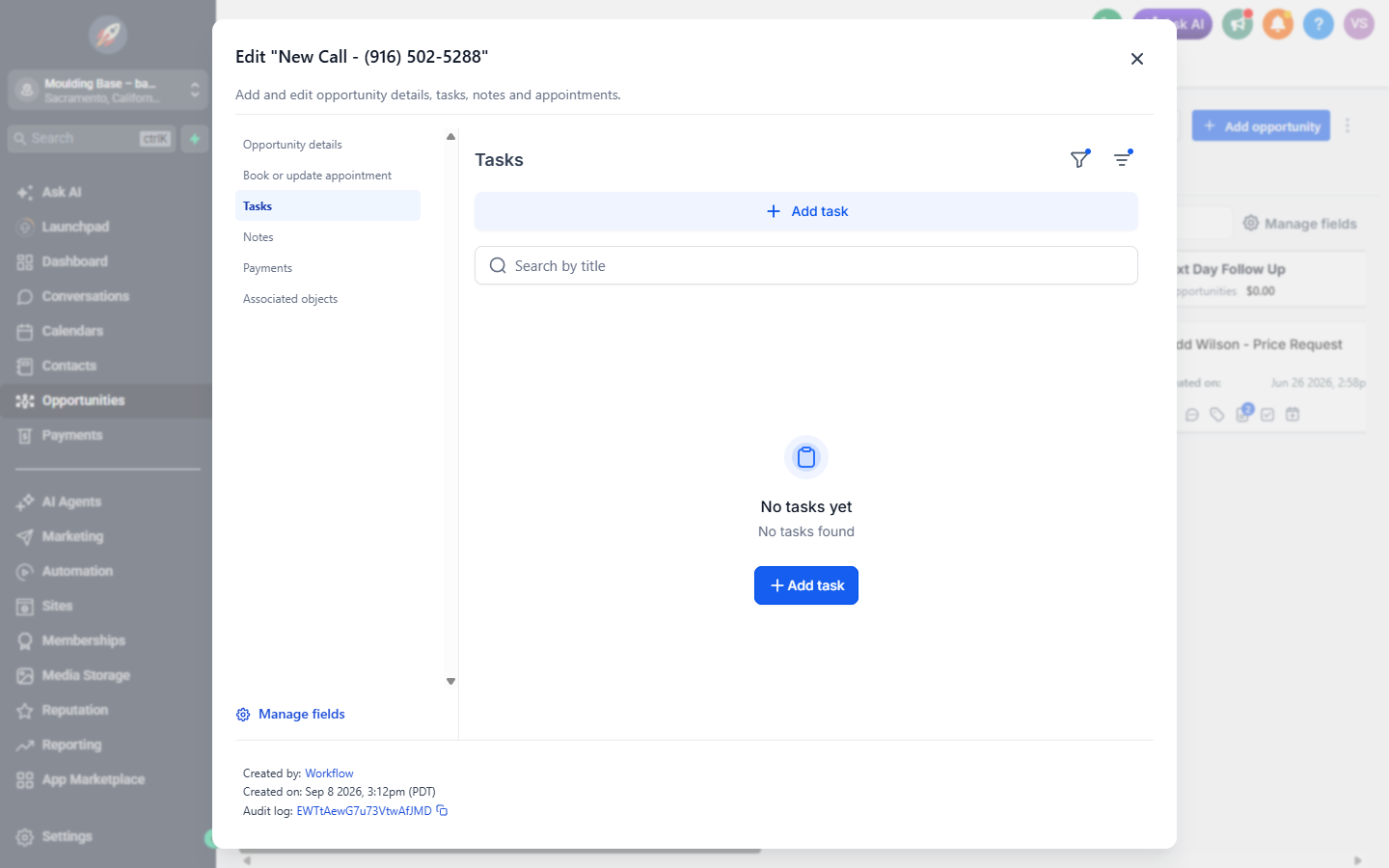Open the Associated objects section
The width and height of the screenshot is (1389, 868).
328,299
